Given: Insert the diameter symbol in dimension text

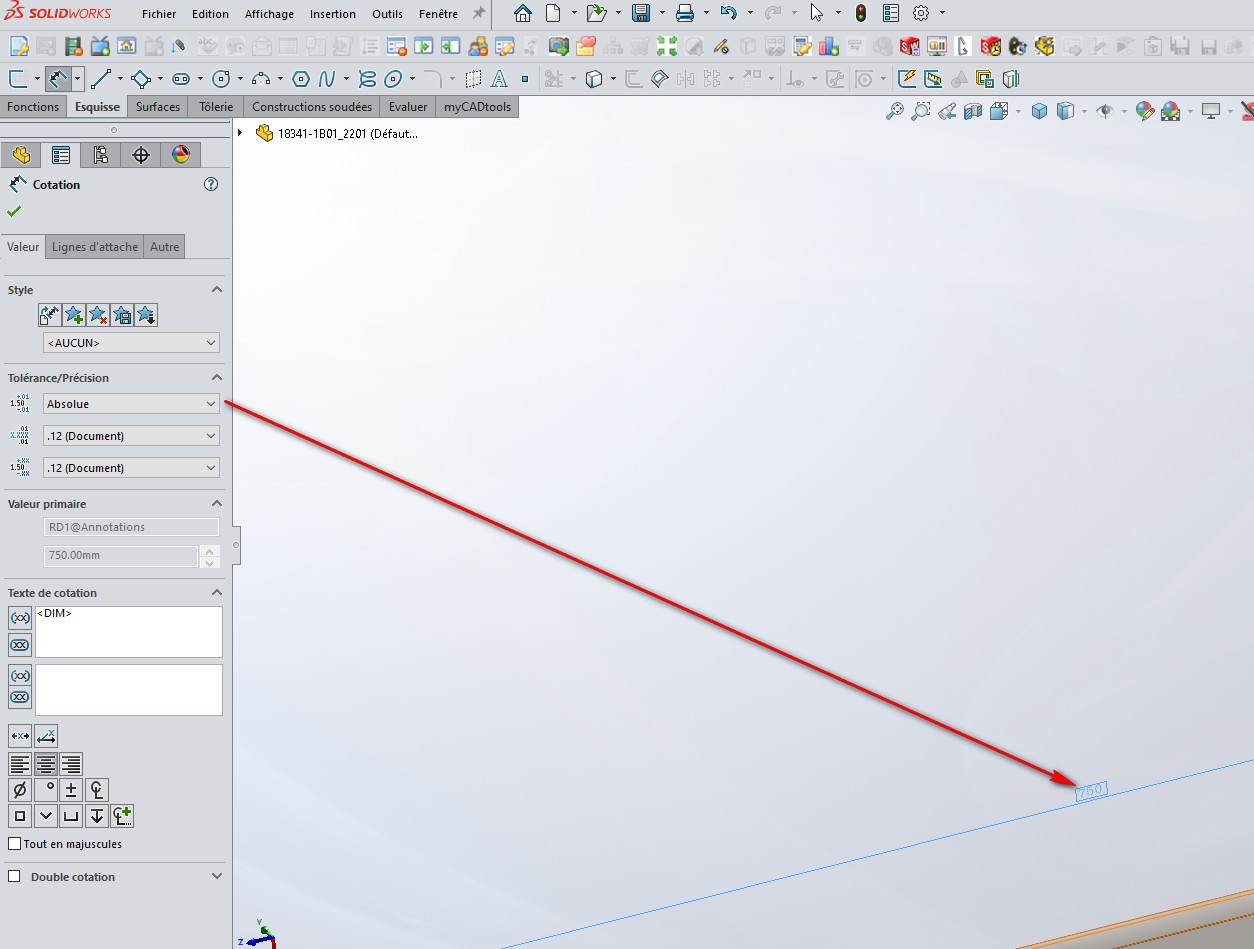Looking at the screenshot, I should (20, 790).
